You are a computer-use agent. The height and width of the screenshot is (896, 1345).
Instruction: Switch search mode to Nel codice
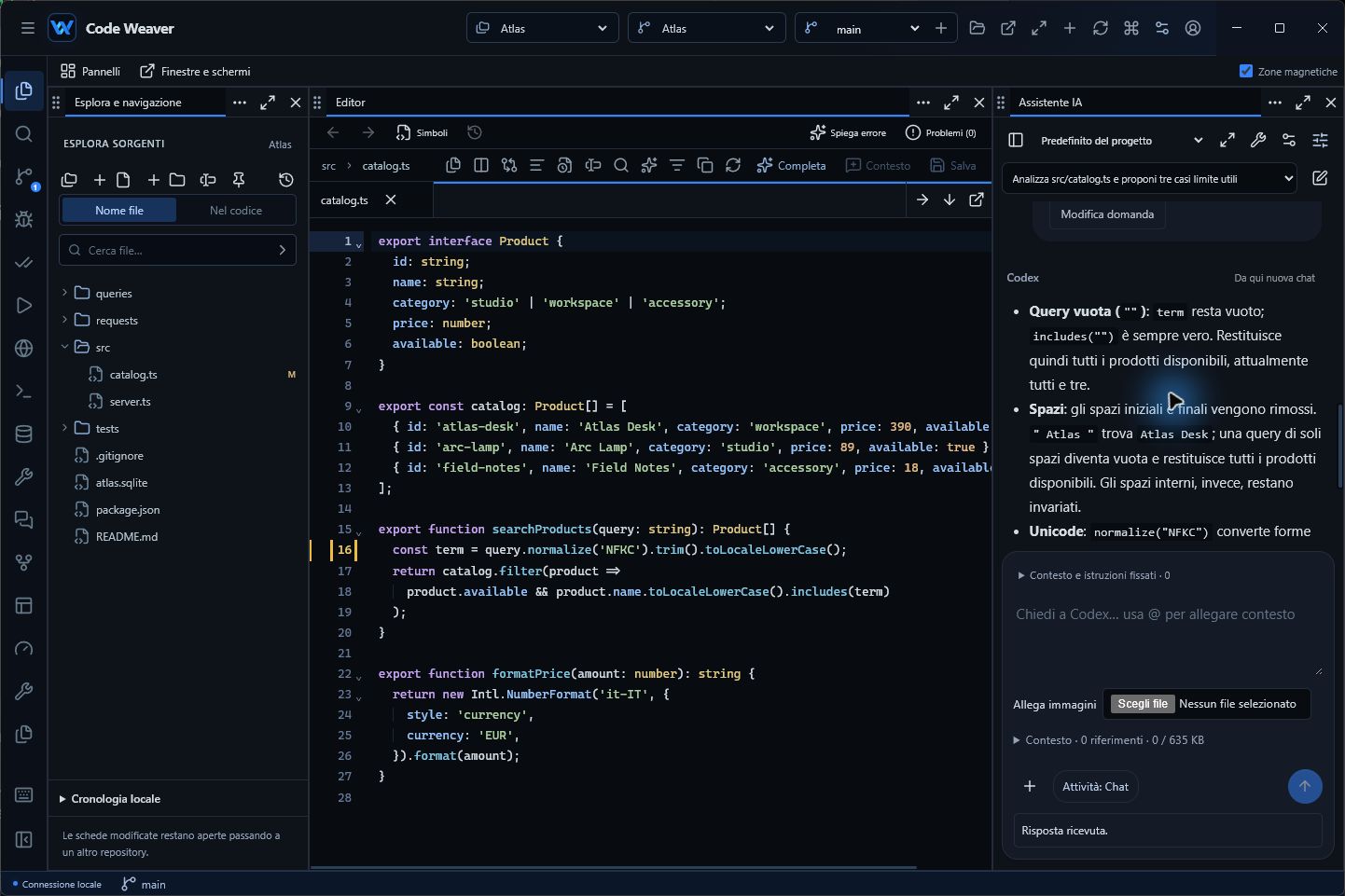tap(236, 211)
